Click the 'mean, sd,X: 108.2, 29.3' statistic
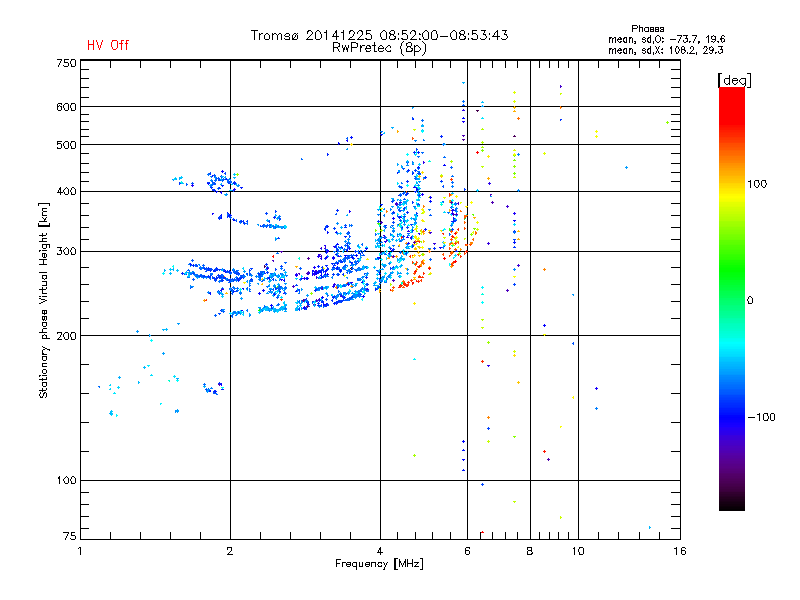Viewport: 800px width, 600px height. tap(665, 50)
